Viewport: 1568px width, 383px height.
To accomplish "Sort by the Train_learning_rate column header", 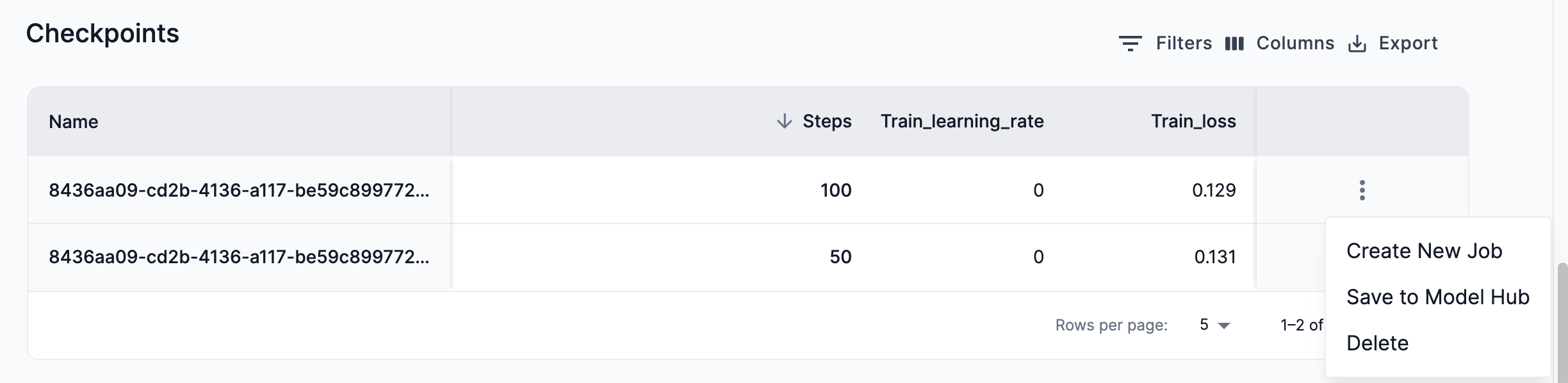I will pyautogui.click(x=962, y=121).
